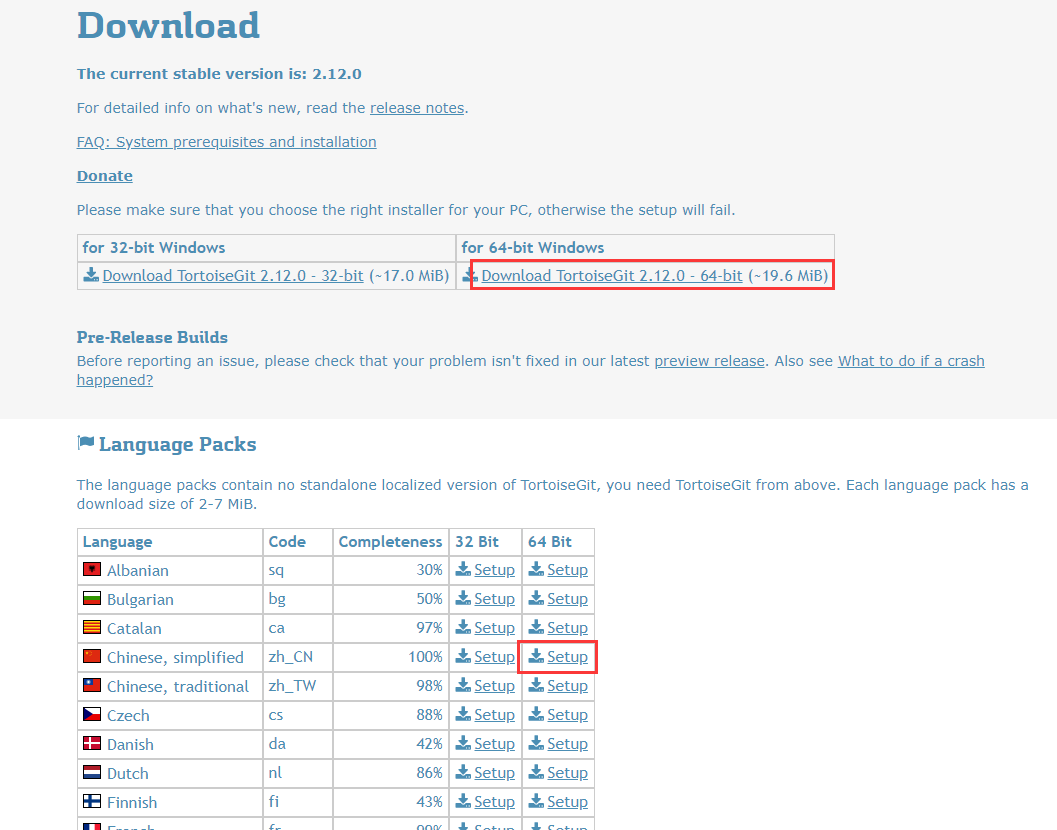Click the Albanian flag icon
This screenshot has width=1057, height=830.
coord(92,569)
